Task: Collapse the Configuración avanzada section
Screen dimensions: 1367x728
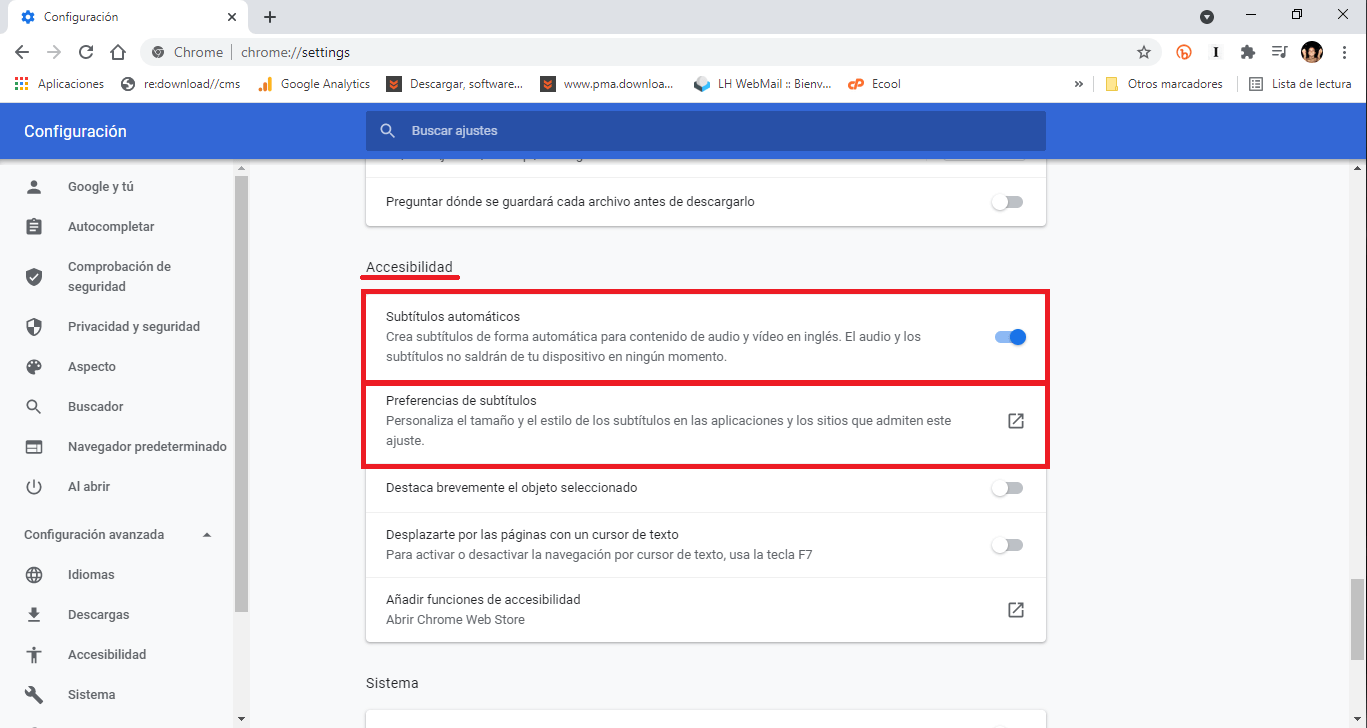Action: pos(207,535)
